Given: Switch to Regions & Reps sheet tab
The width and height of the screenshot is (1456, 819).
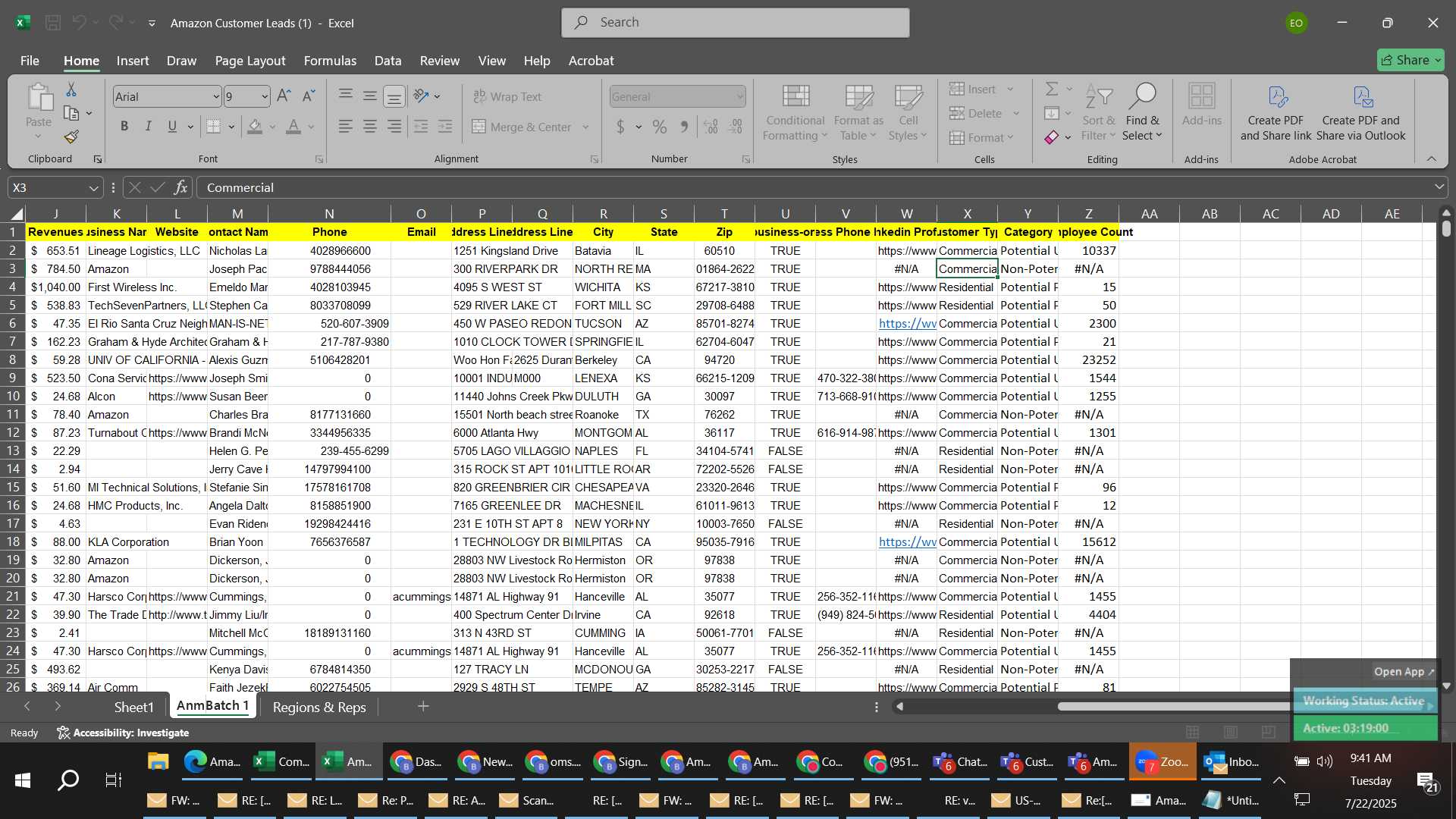Looking at the screenshot, I should coord(319,707).
